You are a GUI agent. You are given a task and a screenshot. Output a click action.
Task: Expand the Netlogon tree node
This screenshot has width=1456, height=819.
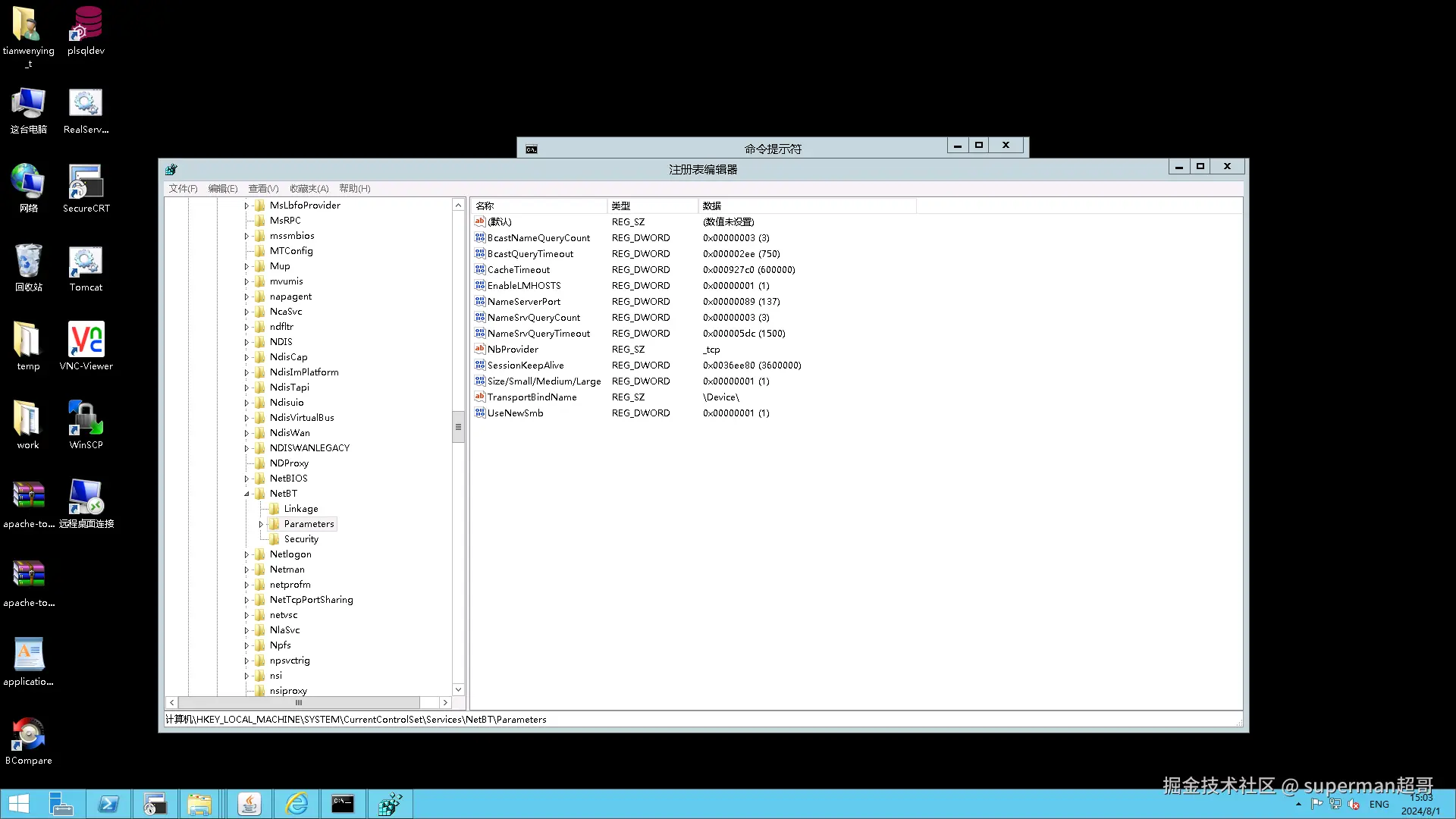[246, 554]
